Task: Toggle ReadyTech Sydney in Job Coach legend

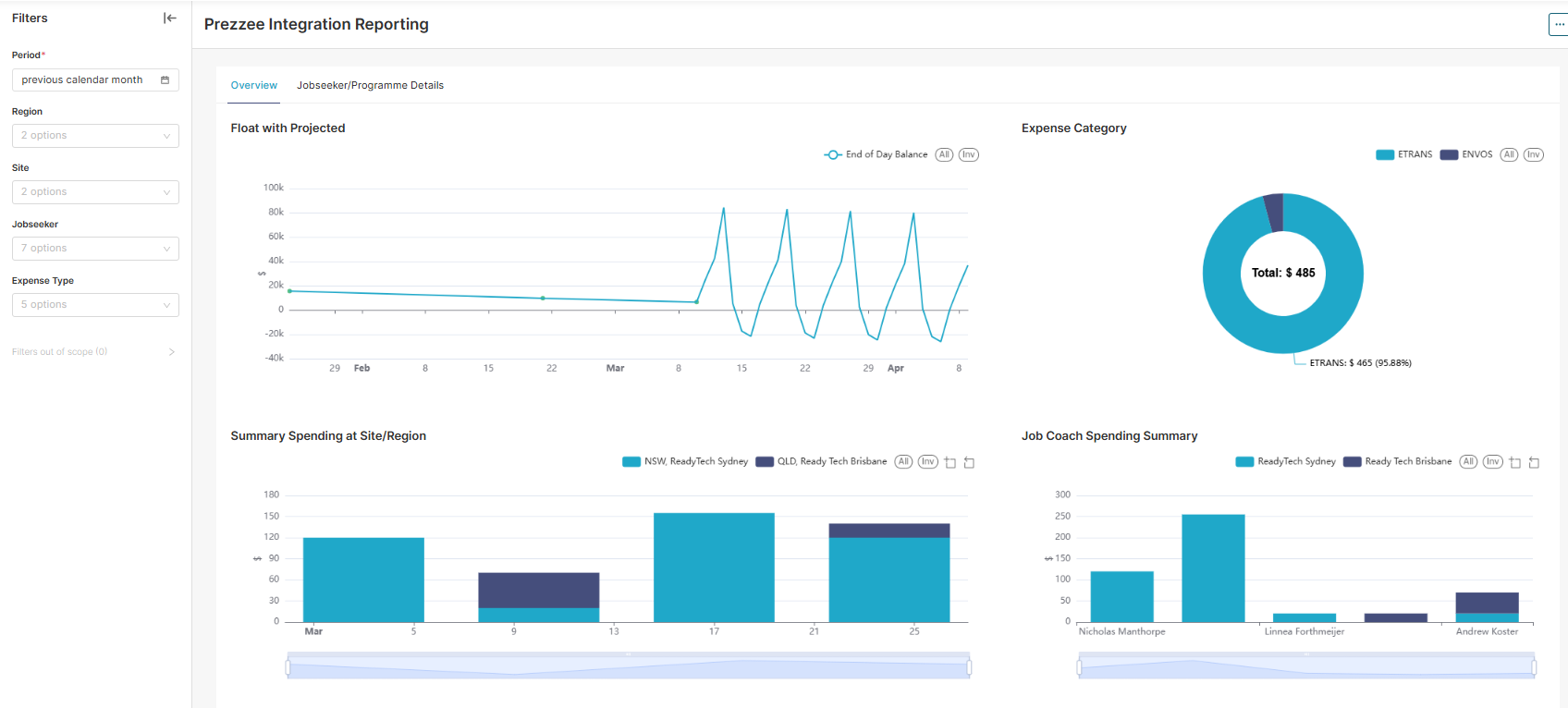Action: coord(1285,461)
